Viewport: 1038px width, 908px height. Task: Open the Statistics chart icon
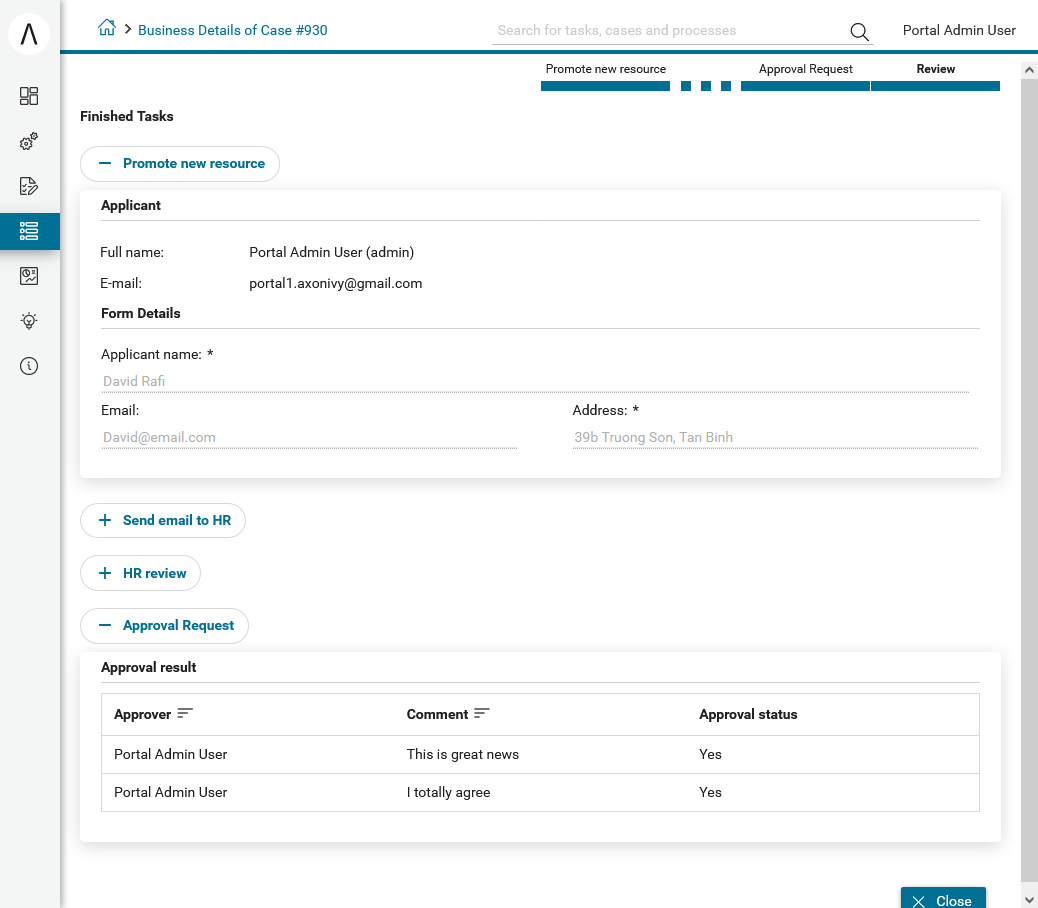[x=28, y=276]
